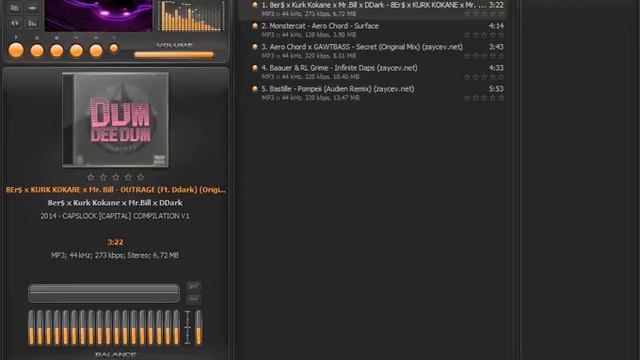Click the purple visualization display
Screen dimensions: 640x360
click(98, 16)
